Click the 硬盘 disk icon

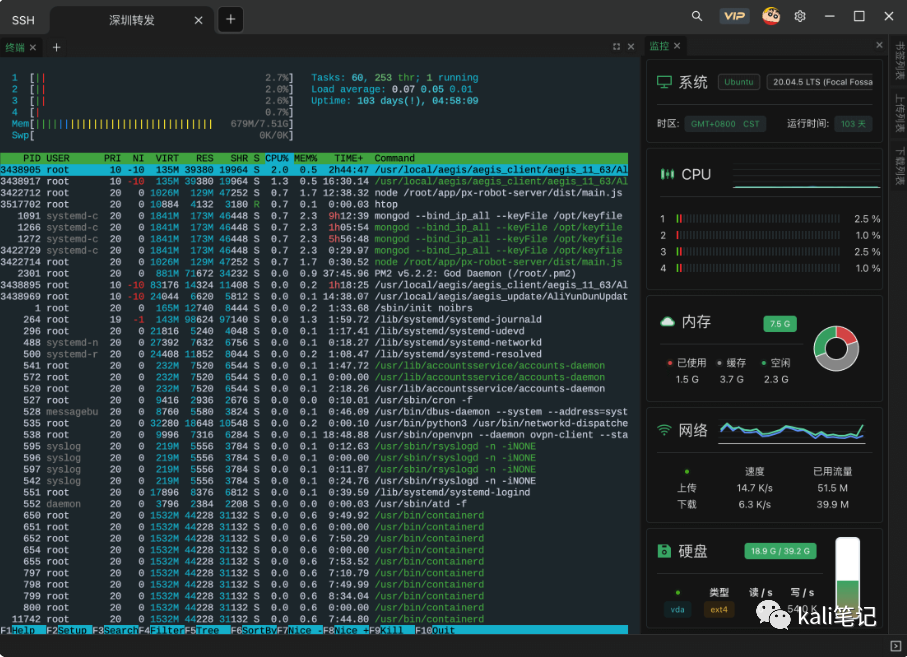664,551
